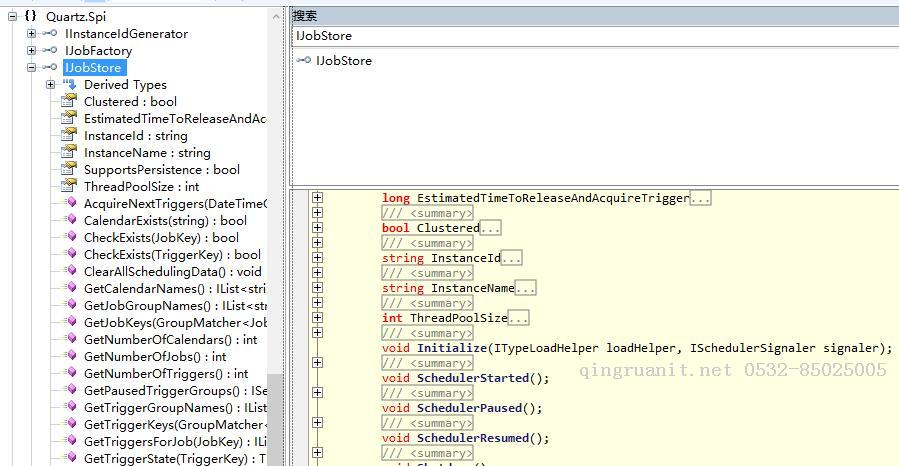This screenshot has width=899, height=466.
Task: Expand the string InstanceName code region
Action: click(x=317, y=288)
